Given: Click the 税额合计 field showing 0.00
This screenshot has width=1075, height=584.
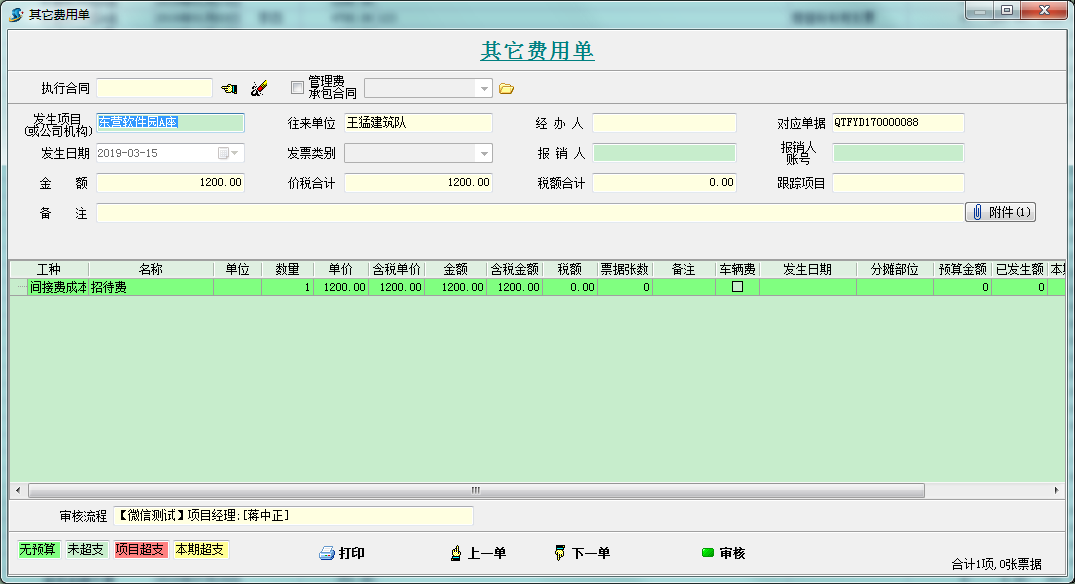Looking at the screenshot, I should (664, 183).
